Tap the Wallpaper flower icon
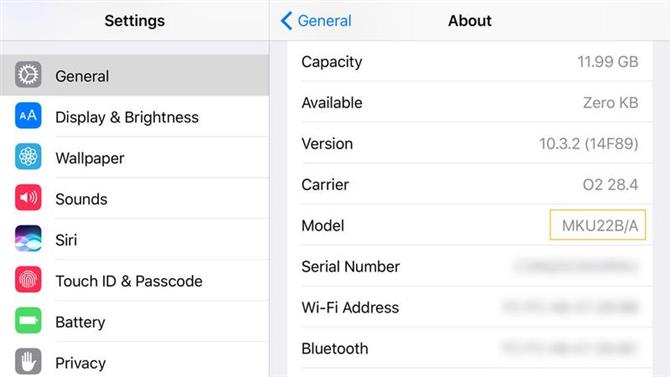Screen dimensions: 670x377 point(28,156)
